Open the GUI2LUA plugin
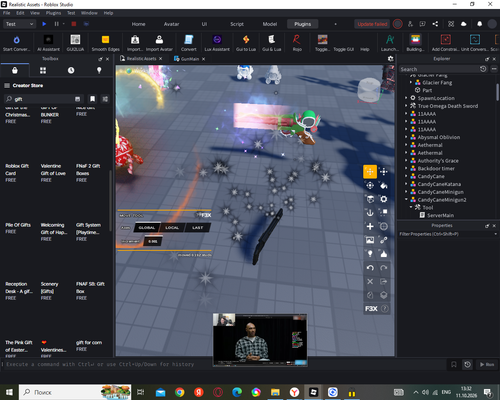 pyautogui.click(x=75, y=43)
